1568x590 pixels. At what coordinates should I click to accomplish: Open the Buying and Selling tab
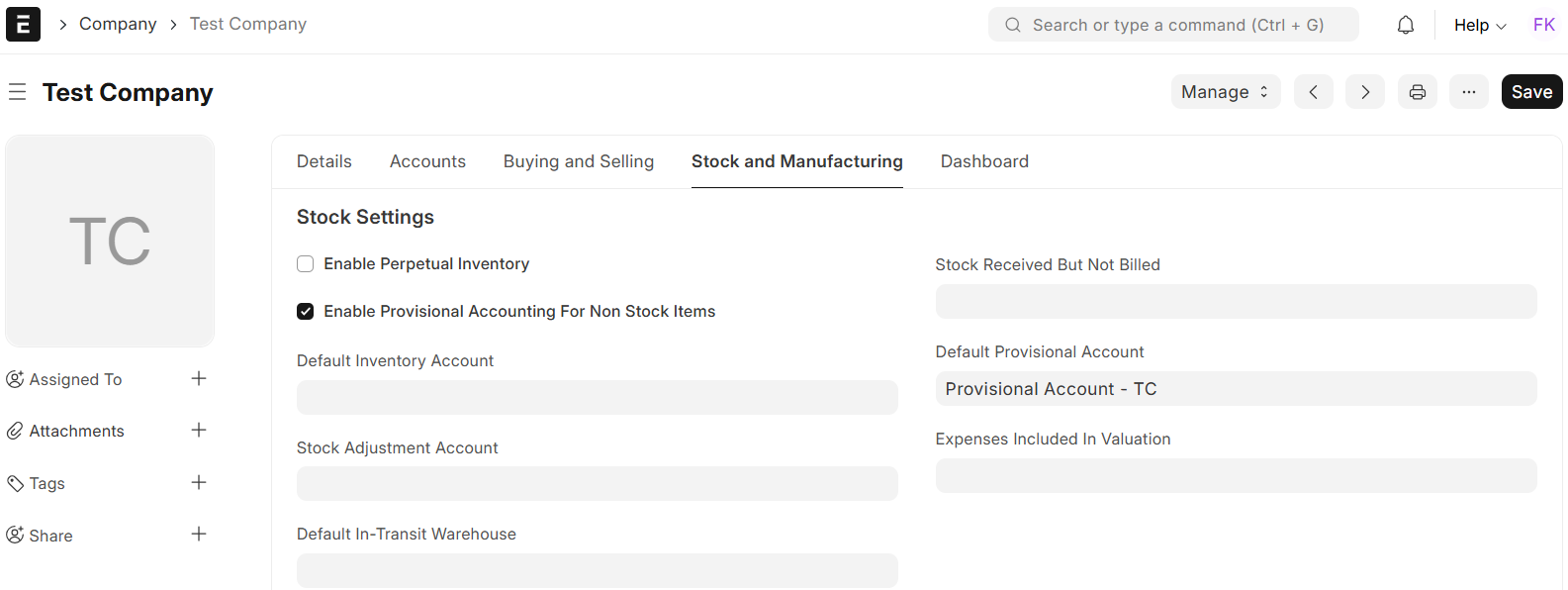(578, 161)
